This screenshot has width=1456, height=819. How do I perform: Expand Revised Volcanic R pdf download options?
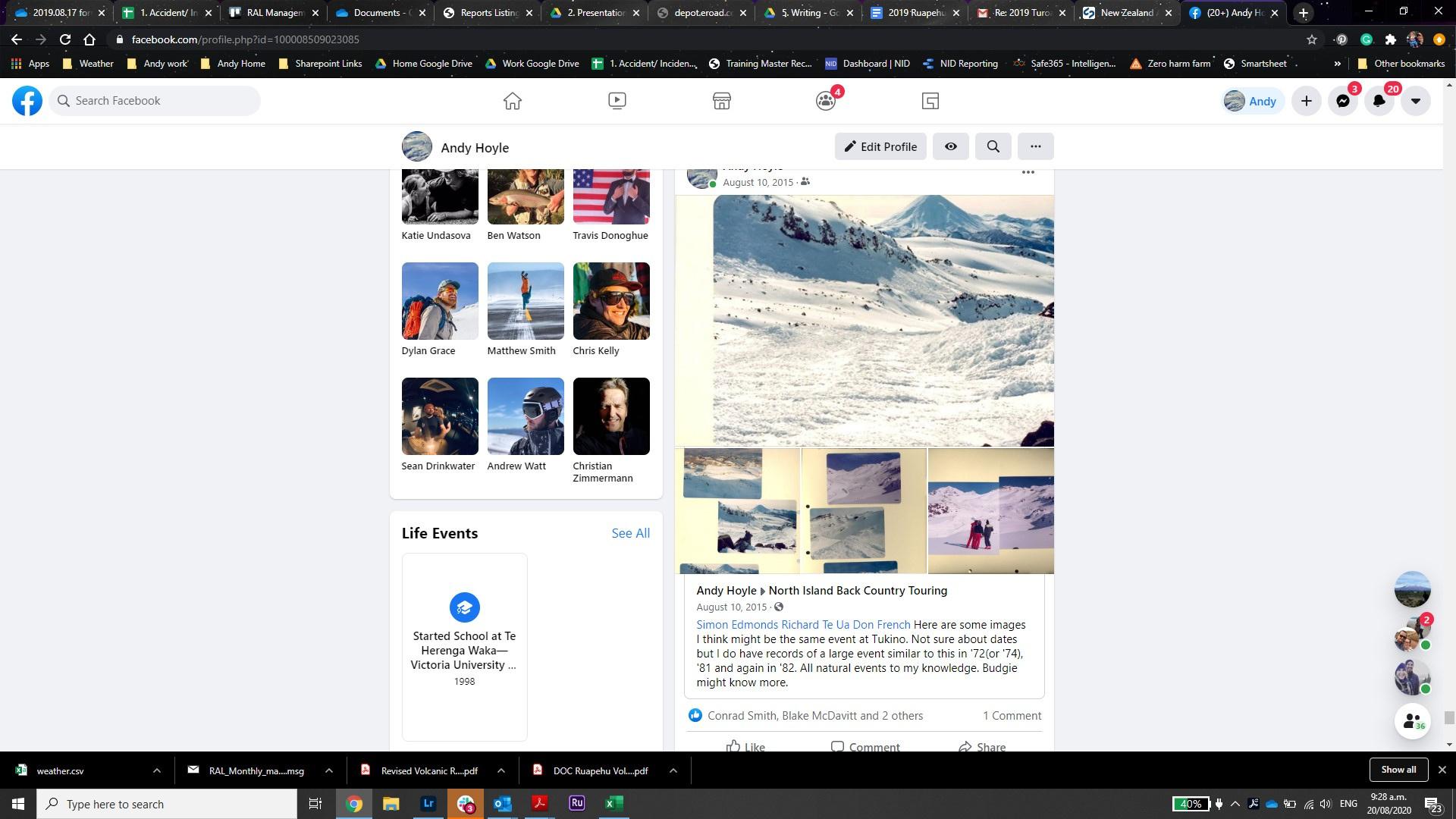coord(501,770)
